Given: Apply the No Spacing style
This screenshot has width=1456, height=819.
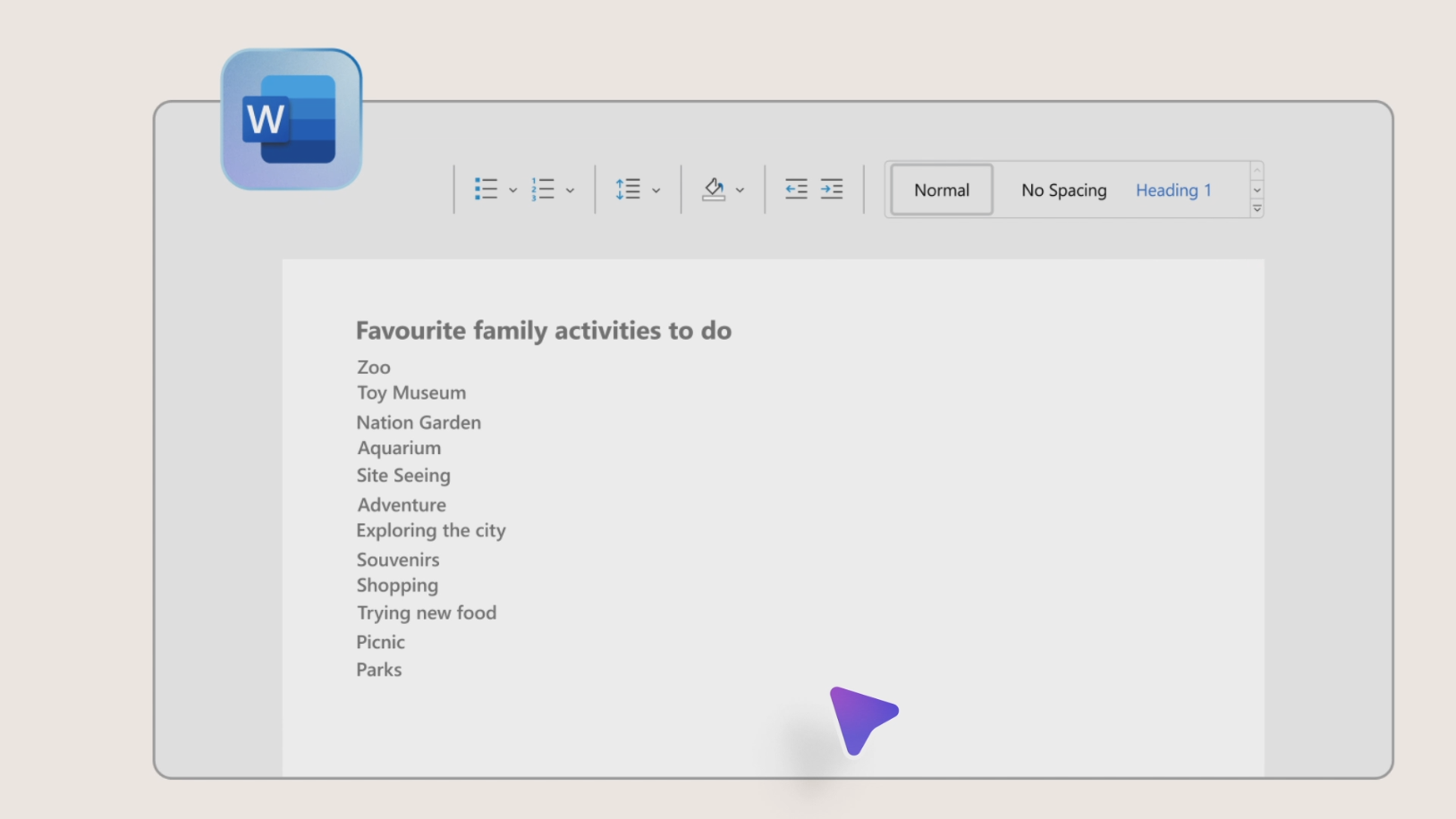Looking at the screenshot, I should pyautogui.click(x=1063, y=190).
